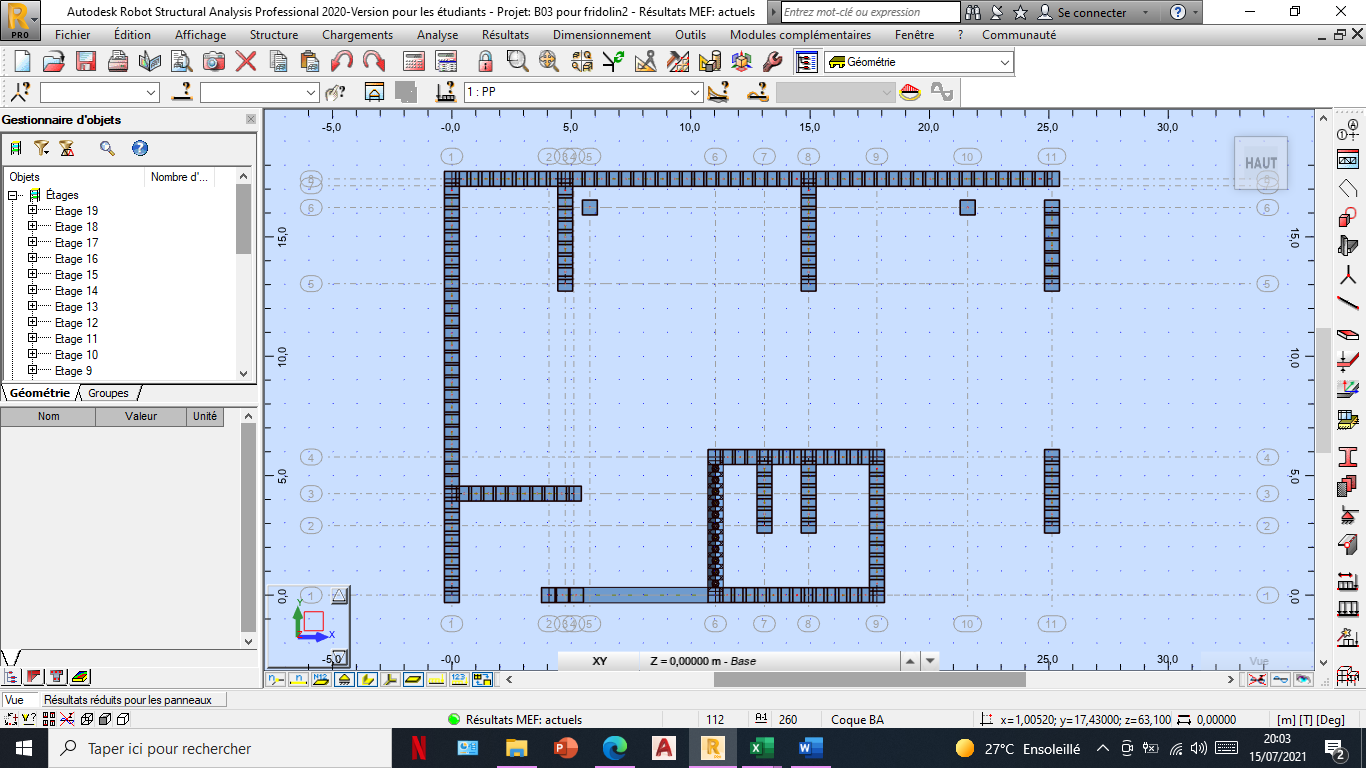The image size is (1366, 768).
Task: Click the object inspector tree vertical scrollbar
Action: click(x=243, y=219)
